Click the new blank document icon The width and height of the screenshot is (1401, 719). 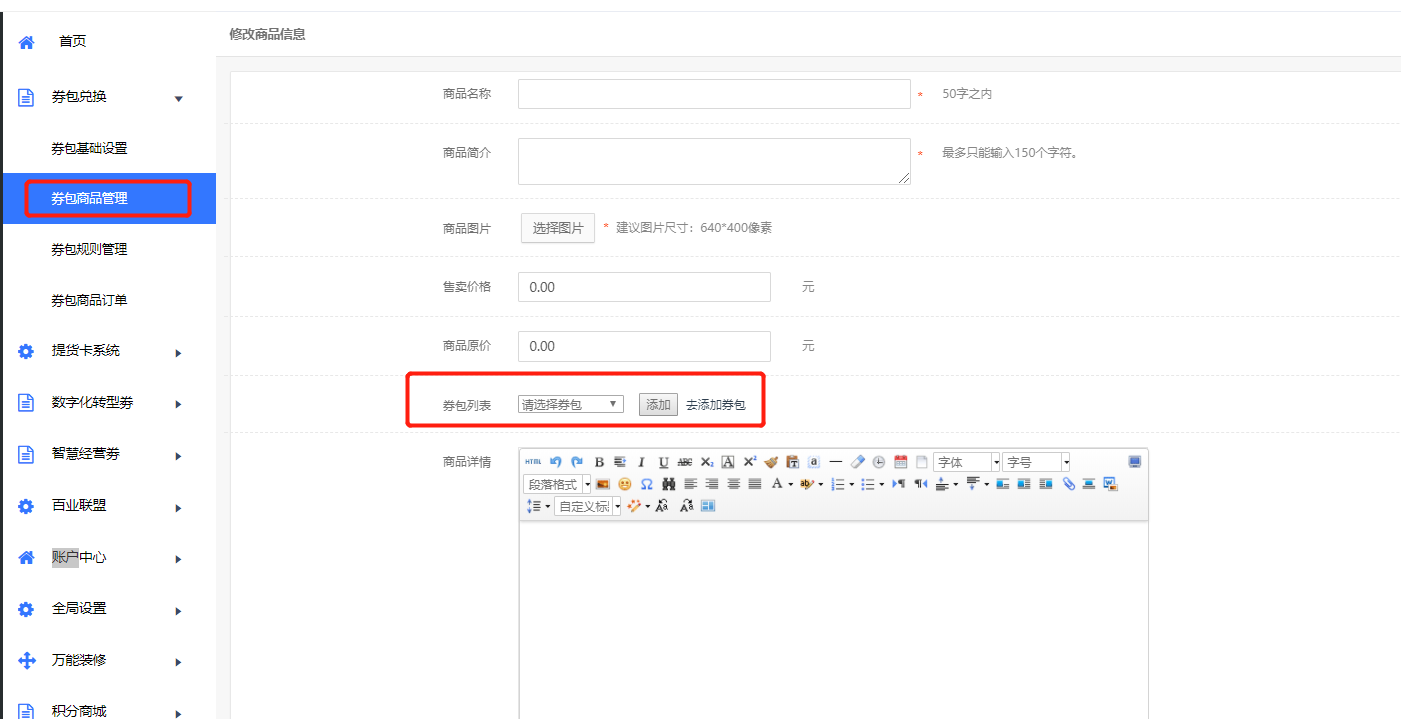(922, 462)
